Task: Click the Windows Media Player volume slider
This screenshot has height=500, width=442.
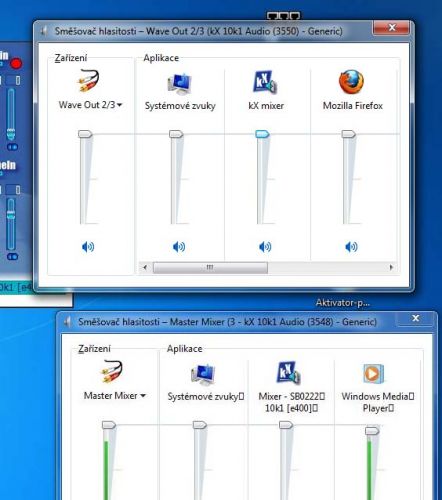Action: pos(372,431)
